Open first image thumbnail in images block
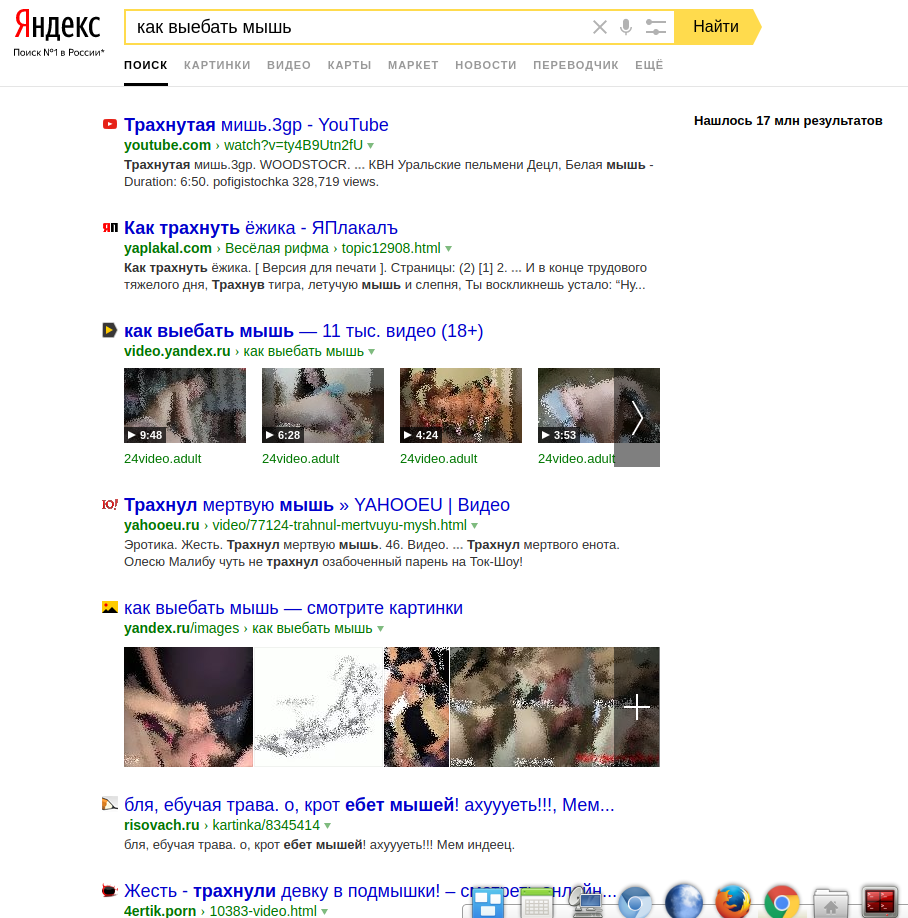 click(189, 707)
